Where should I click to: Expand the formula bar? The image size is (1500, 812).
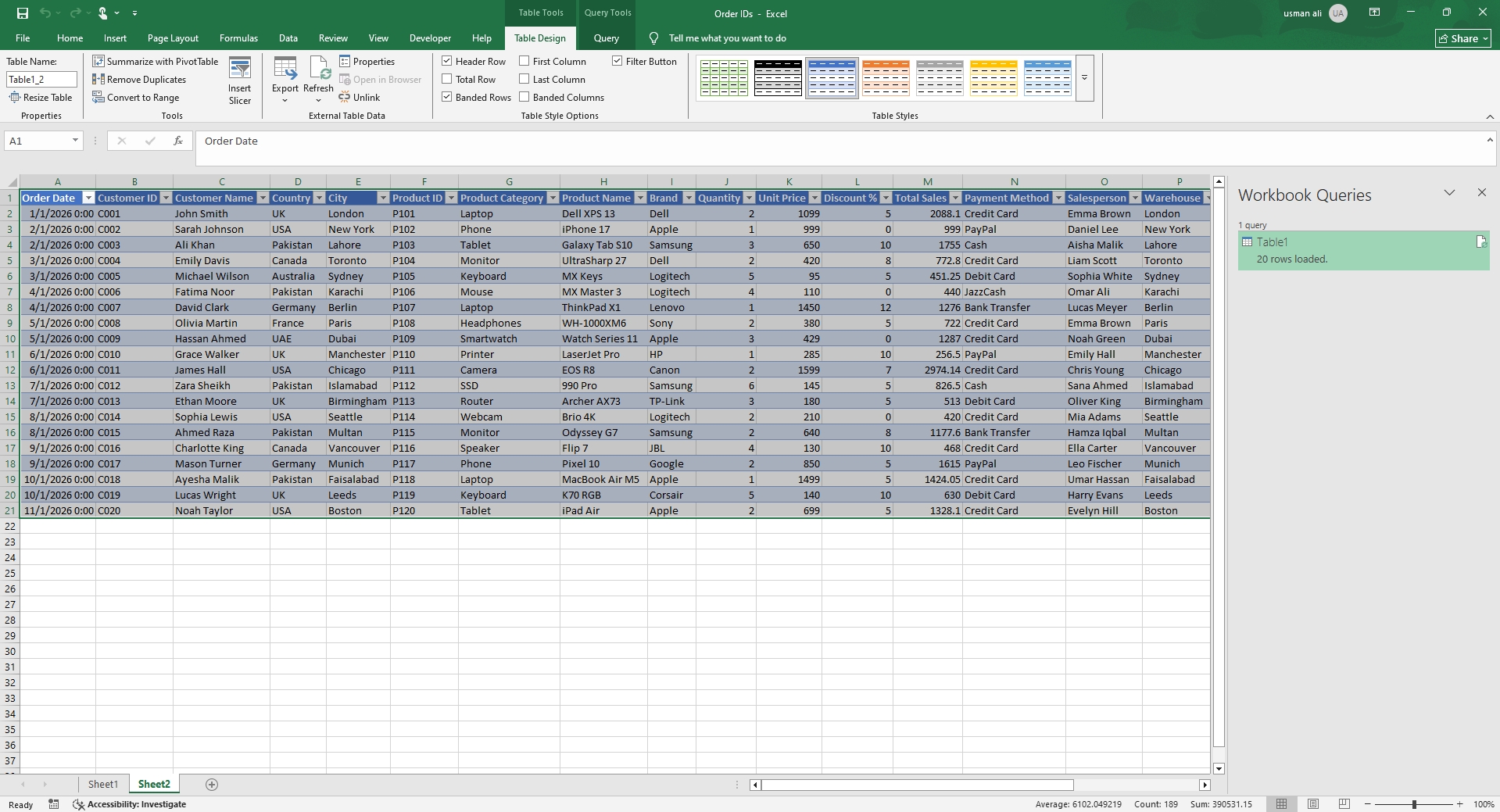click(x=1490, y=140)
